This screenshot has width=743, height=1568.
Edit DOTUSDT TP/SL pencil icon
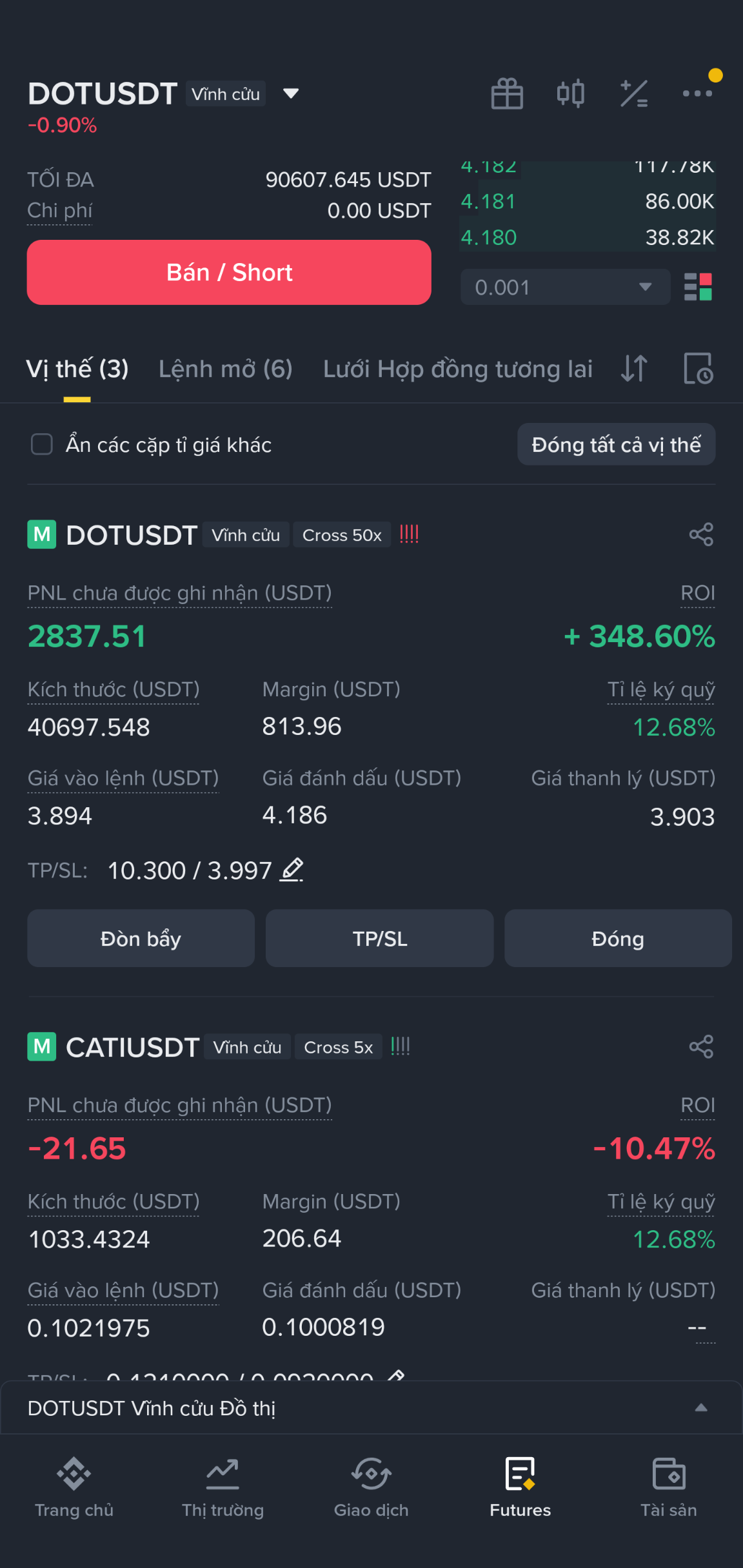pos(292,870)
